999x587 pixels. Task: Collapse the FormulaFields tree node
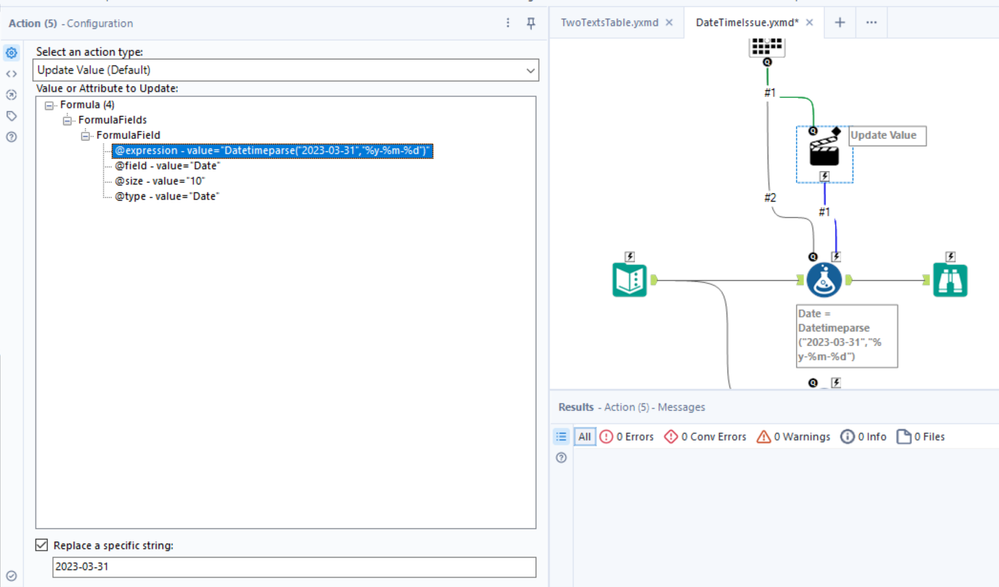click(67, 120)
